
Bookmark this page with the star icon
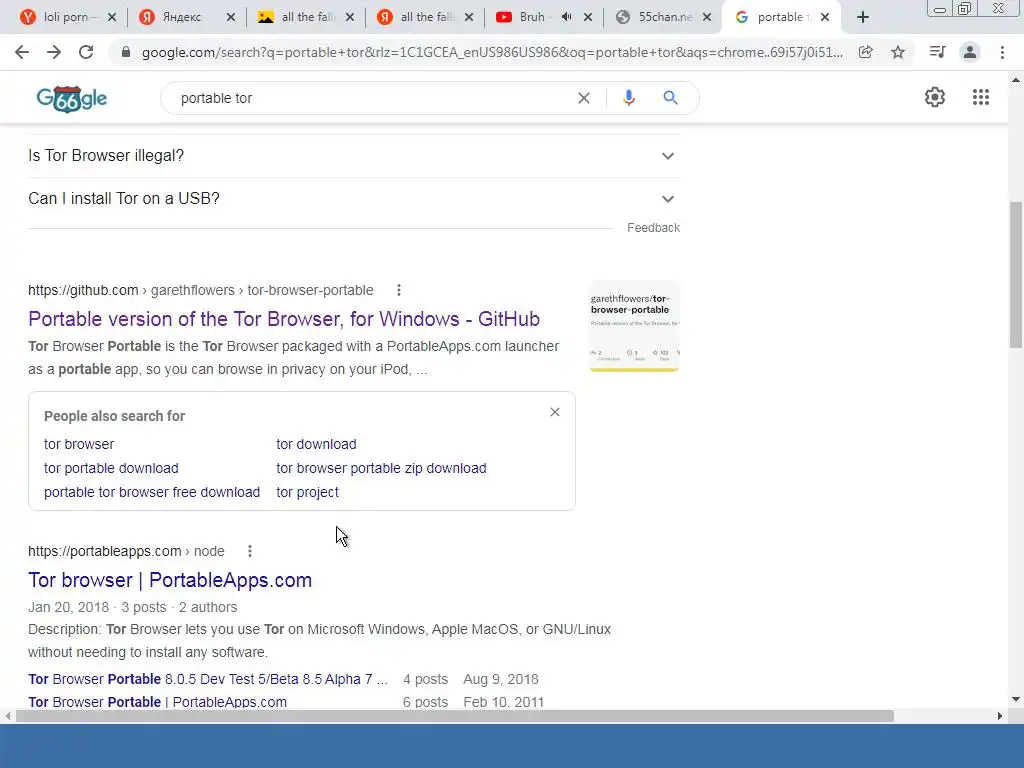tap(898, 52)
